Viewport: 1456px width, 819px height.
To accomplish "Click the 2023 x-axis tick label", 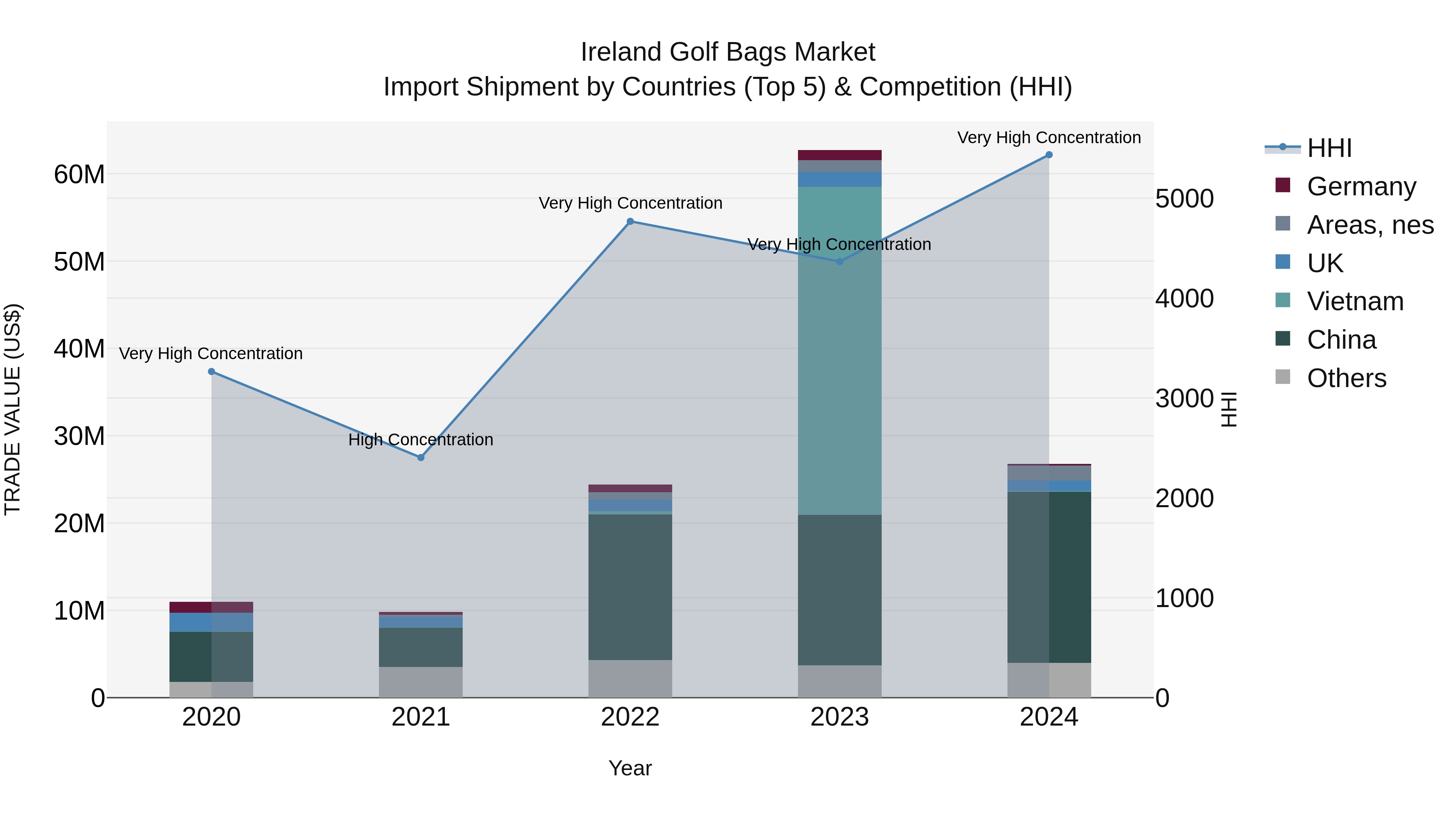I will (839, 717).
